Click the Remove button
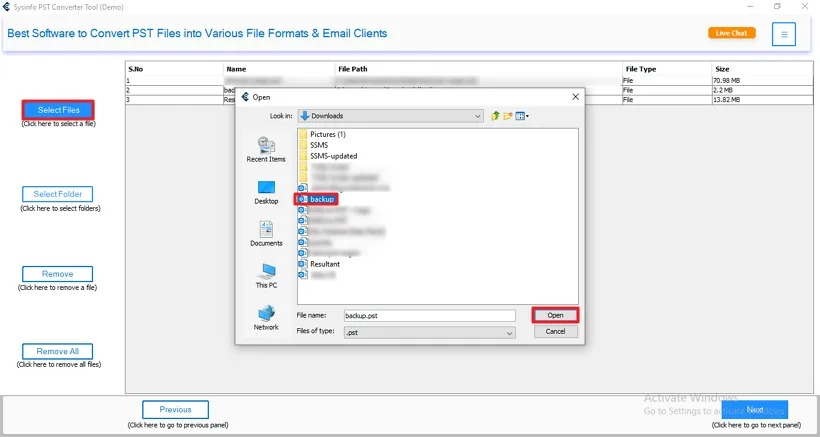This screenshot has width=820, height=437. coord(58,274)
